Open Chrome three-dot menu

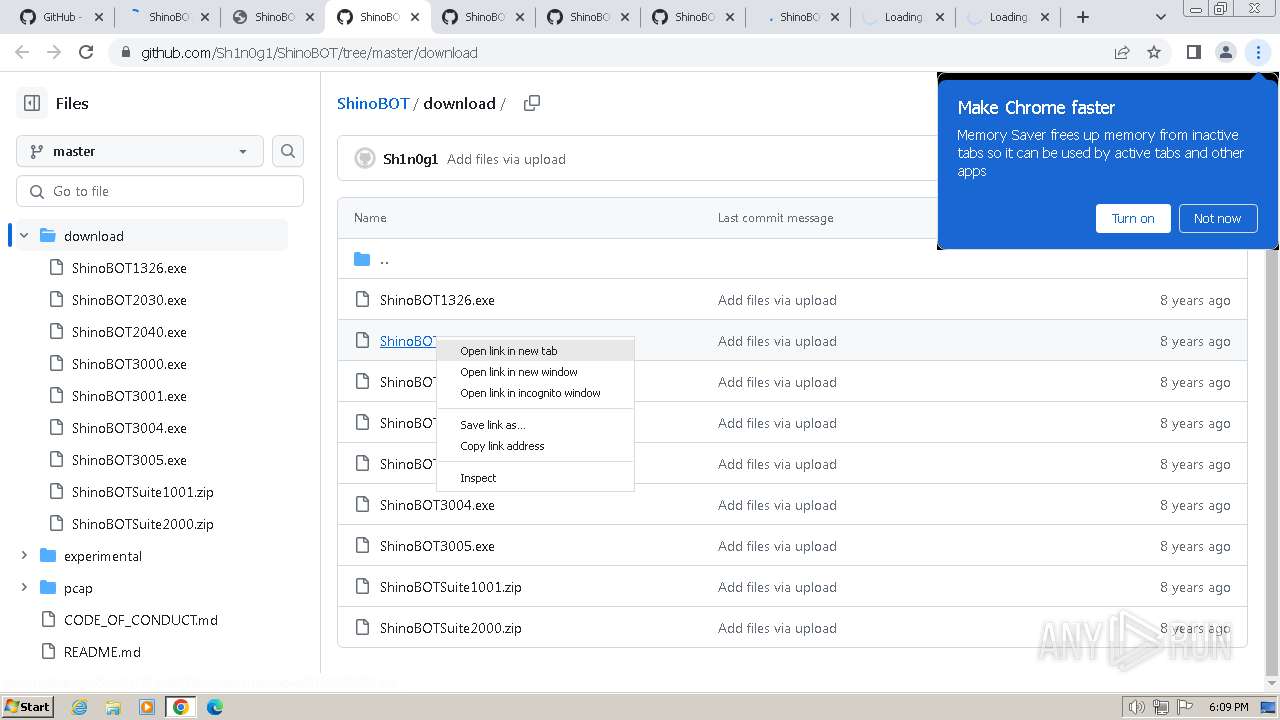click(x=1258, y=52)
